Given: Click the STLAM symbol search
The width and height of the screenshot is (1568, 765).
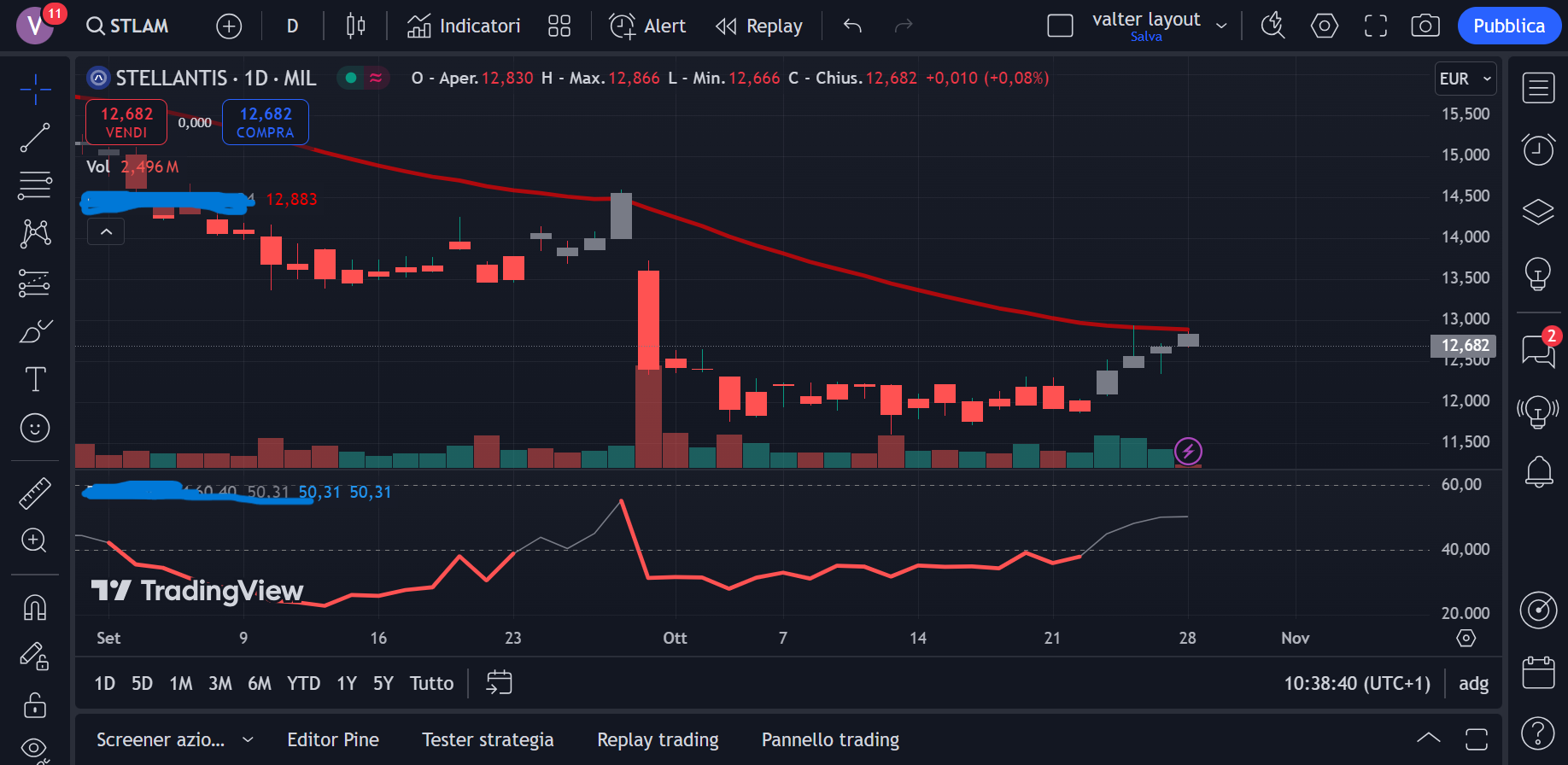Looking at the screenshot, I should [128, 26].
